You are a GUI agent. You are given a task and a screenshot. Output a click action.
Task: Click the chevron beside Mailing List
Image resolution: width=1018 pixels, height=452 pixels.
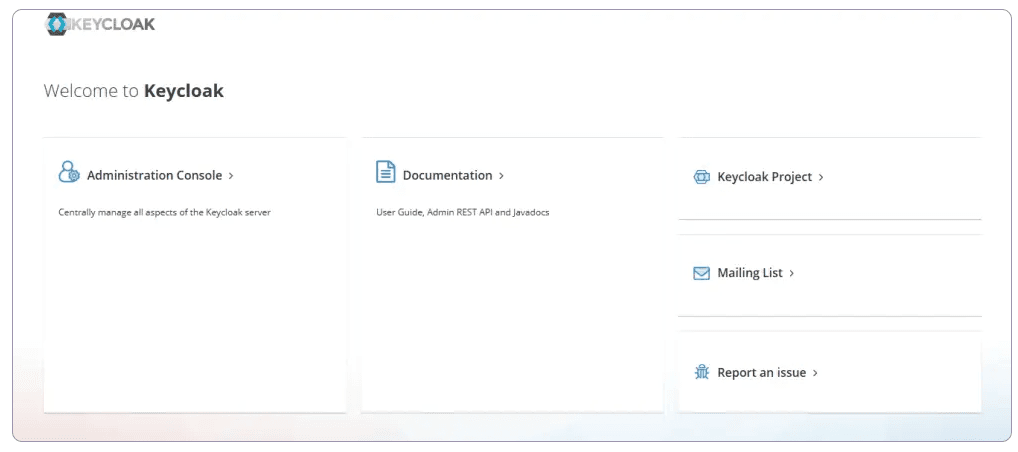tap(792, 273)
